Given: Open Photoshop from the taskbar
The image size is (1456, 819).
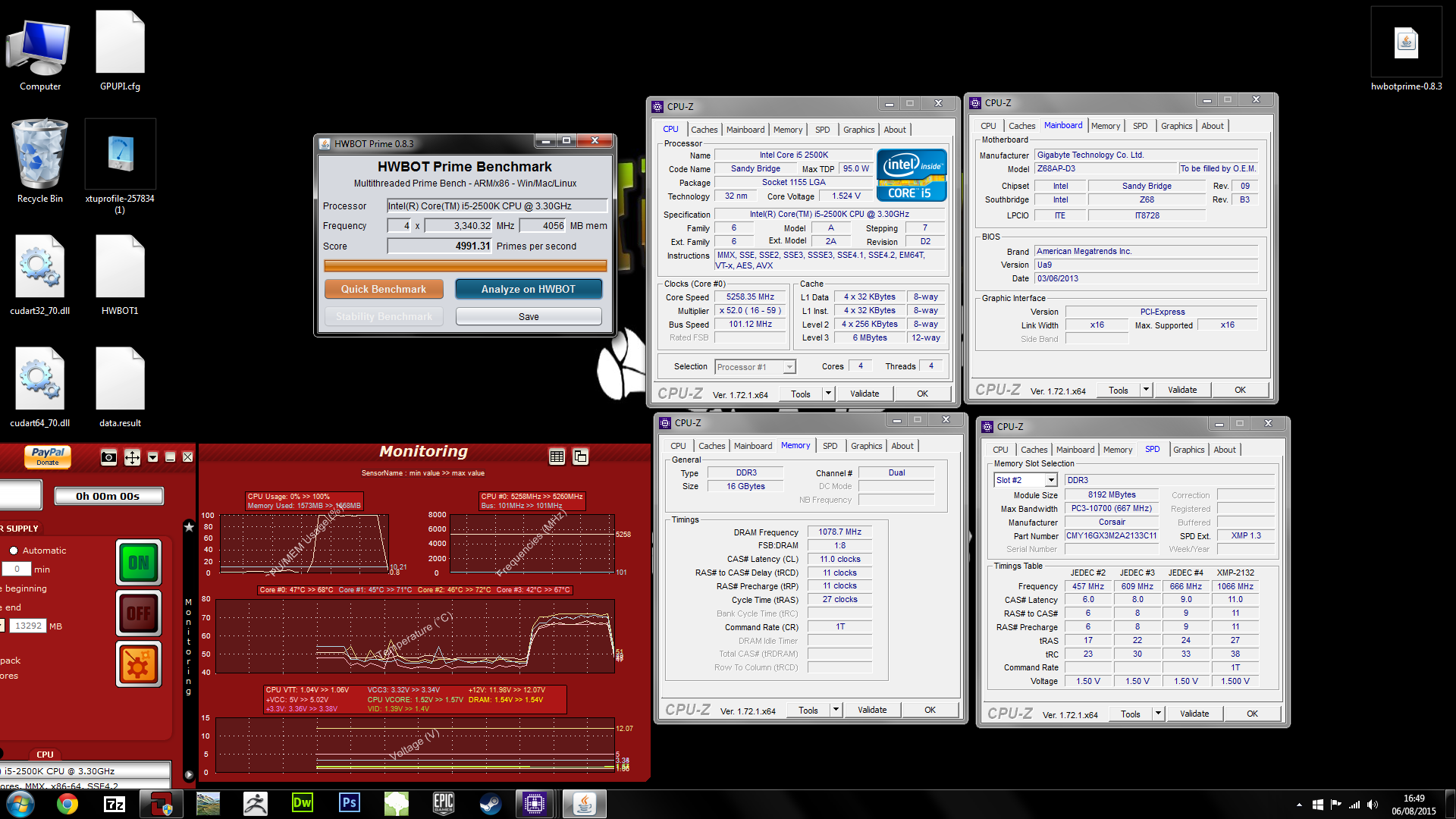Looking at the screenshot, I should [350, 804].
